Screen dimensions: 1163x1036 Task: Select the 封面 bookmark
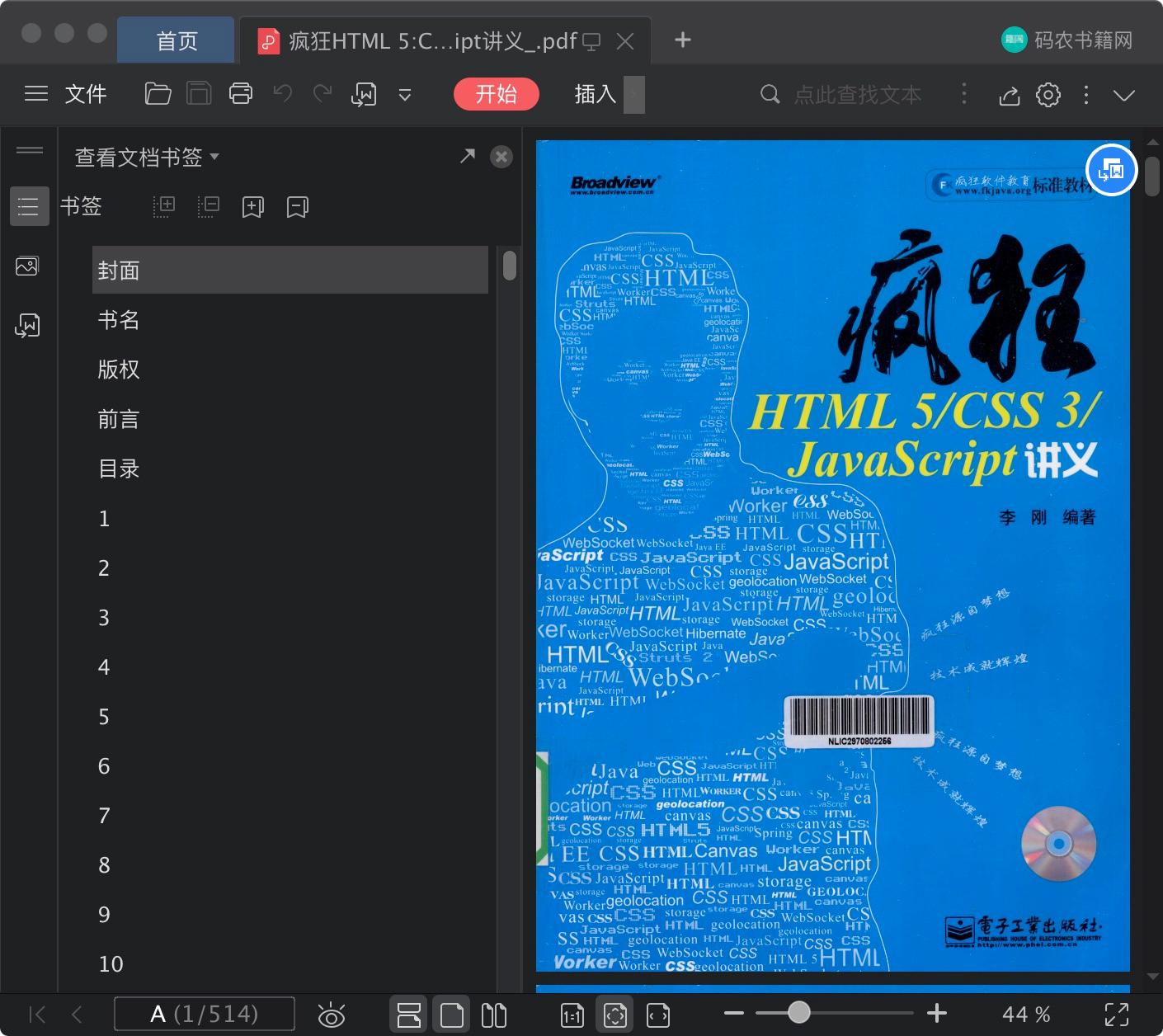click(290, 270)
